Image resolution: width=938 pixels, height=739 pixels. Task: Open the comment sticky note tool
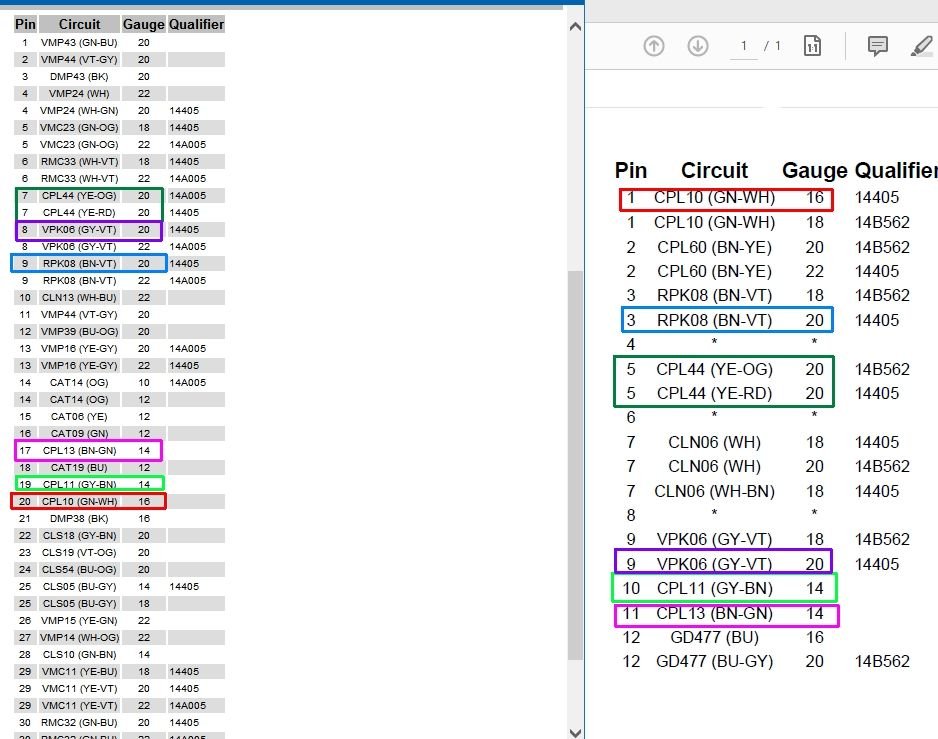pos(877,46)
